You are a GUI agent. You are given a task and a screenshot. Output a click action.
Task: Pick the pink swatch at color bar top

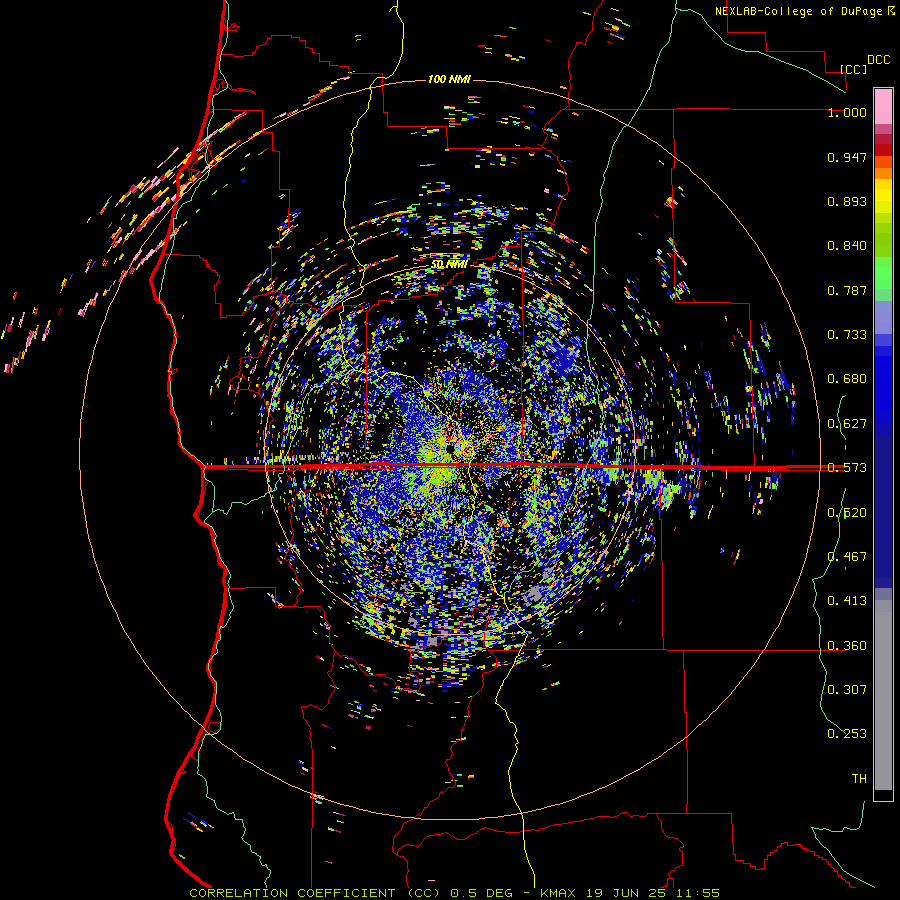tap(883, 107)
